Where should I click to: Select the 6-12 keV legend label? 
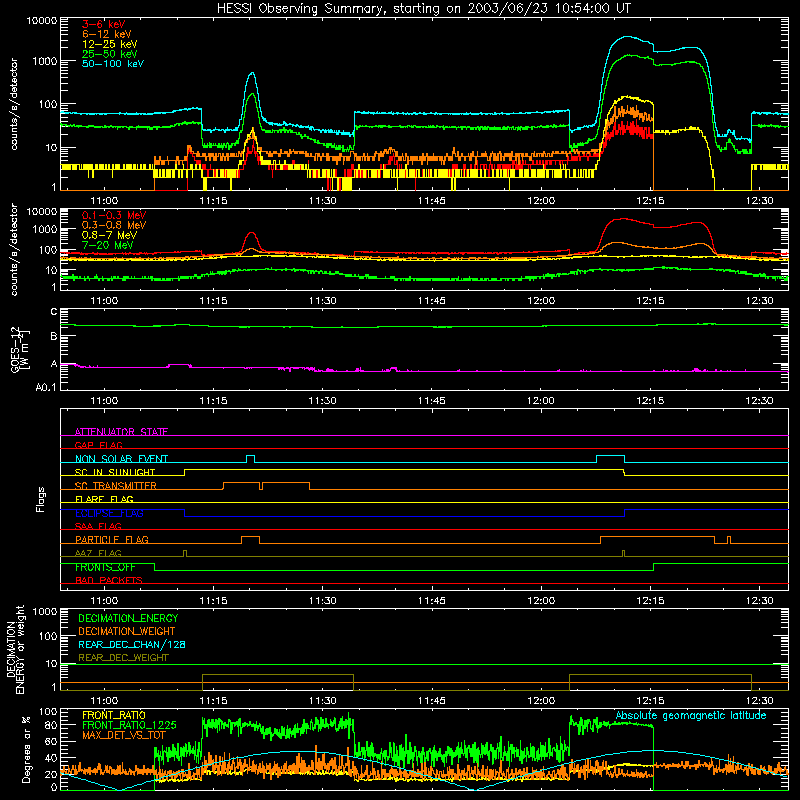click(x=107, y=34)
